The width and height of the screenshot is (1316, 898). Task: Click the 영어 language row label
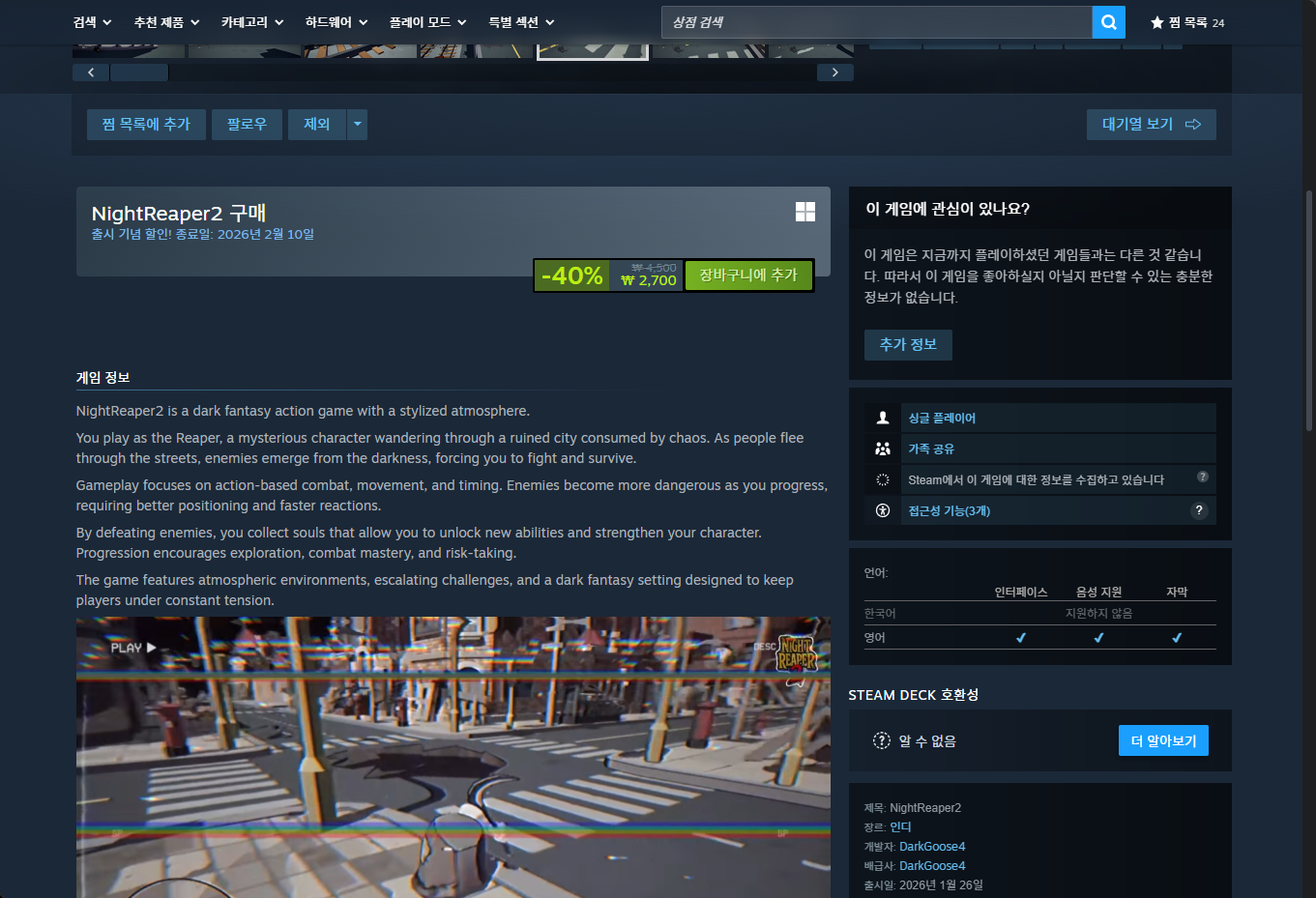(874, 638)
